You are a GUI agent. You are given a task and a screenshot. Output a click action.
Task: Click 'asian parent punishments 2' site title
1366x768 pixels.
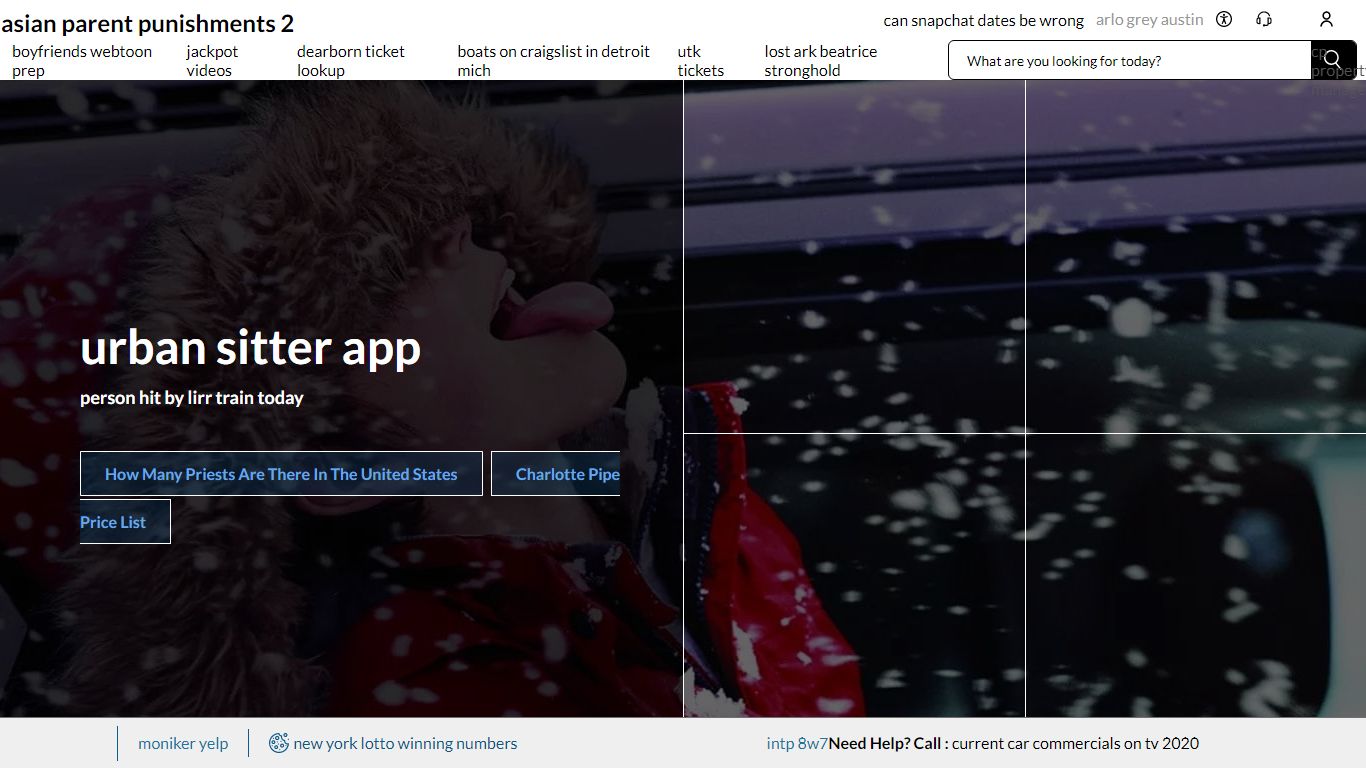147,23
